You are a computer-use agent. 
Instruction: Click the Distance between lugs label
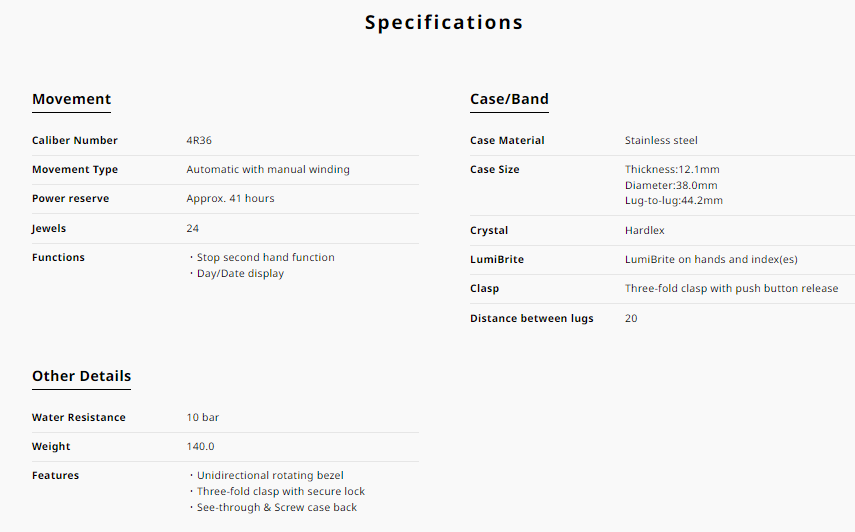[x=532, y=319]
